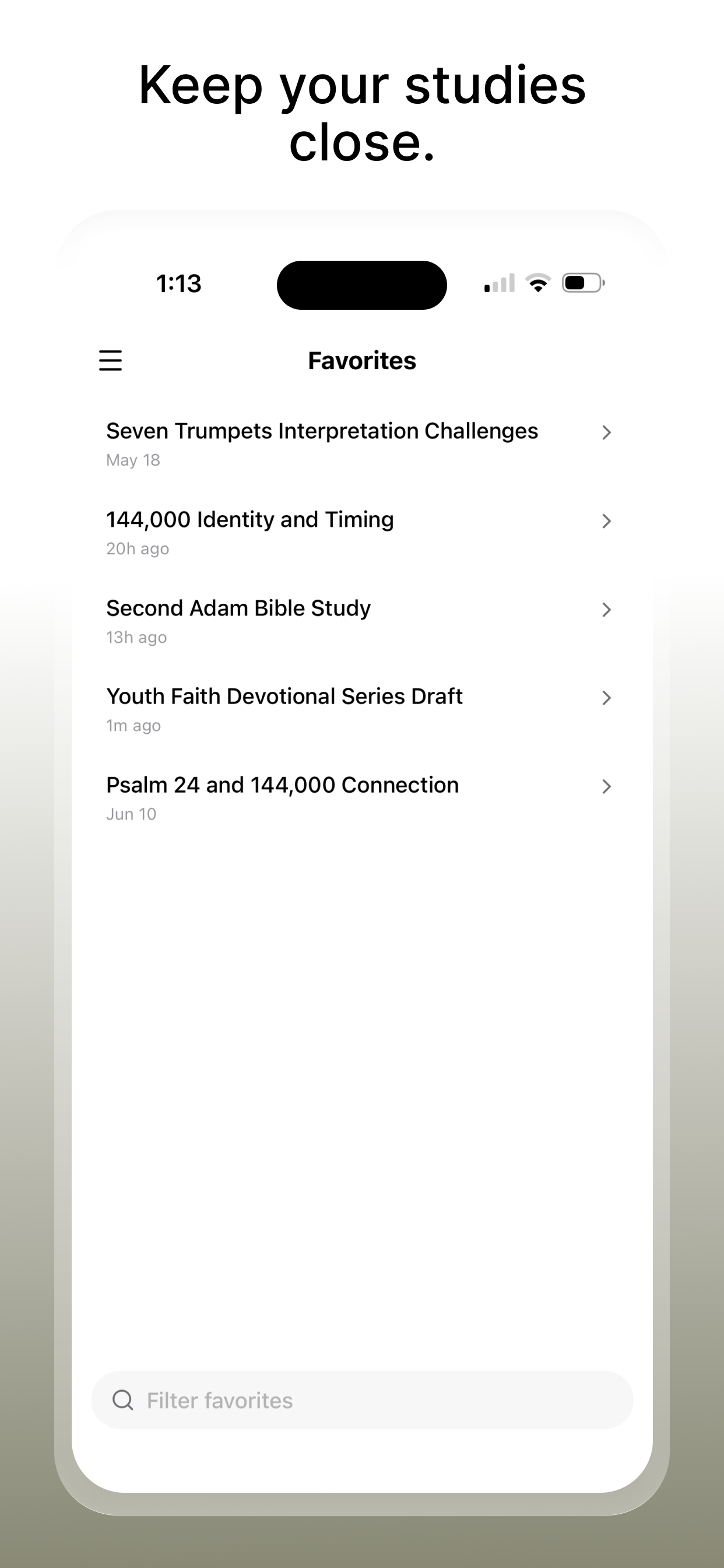The width and height of the screenshot is (724, 1568).
Task: Expand Second Adam Bible Study chevron
Action: coord(606,610)
